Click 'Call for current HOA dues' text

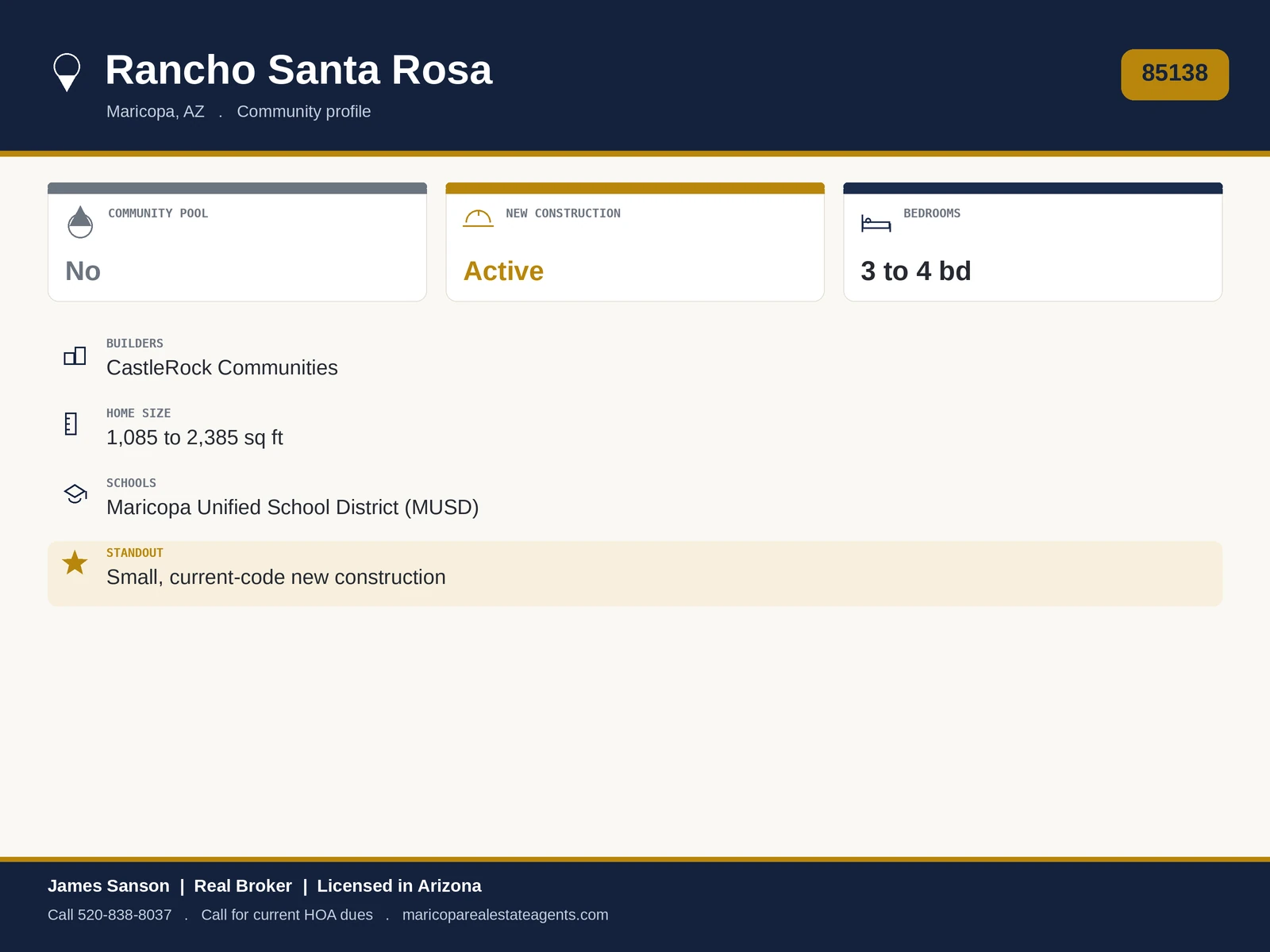click(x=287, y=915)
